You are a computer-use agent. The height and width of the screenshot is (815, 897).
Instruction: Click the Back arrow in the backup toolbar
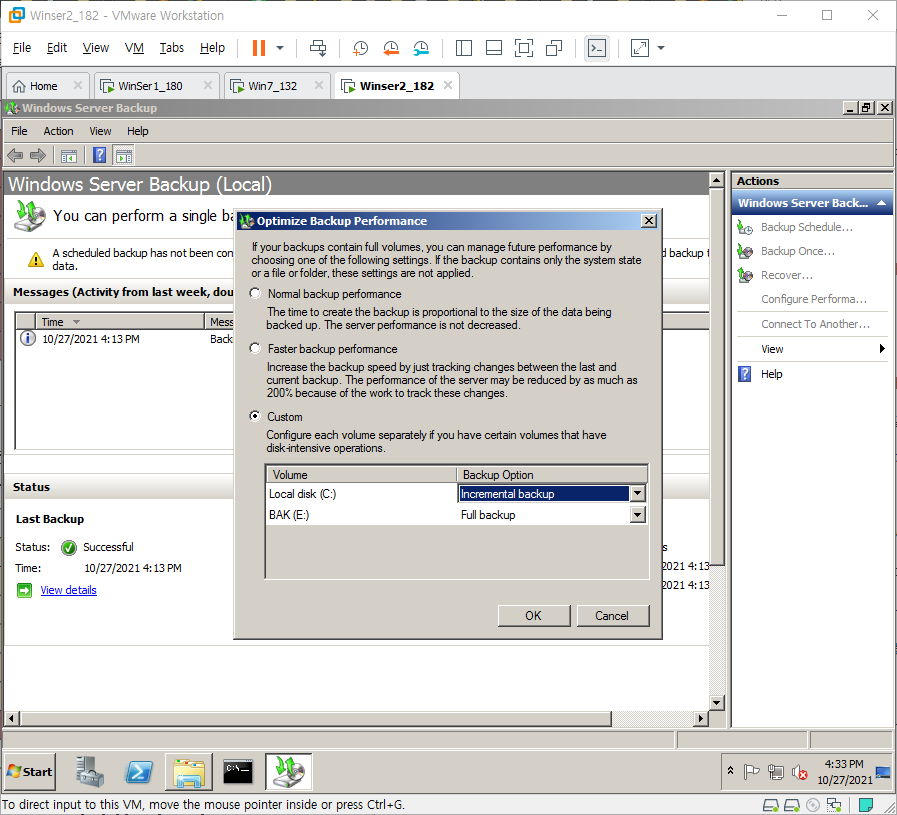(x=15, y=155)
